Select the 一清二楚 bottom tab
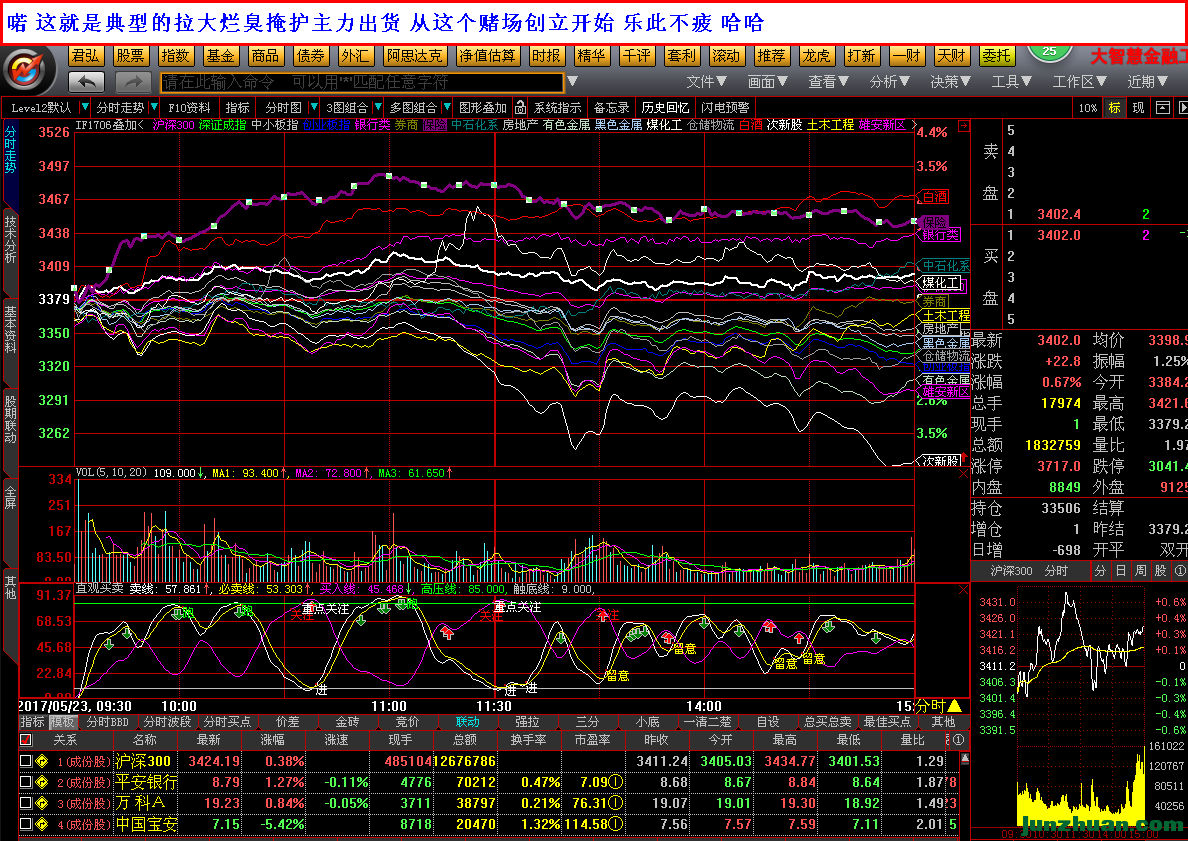This screenshot has height=841, width=1188. (707, 722)
